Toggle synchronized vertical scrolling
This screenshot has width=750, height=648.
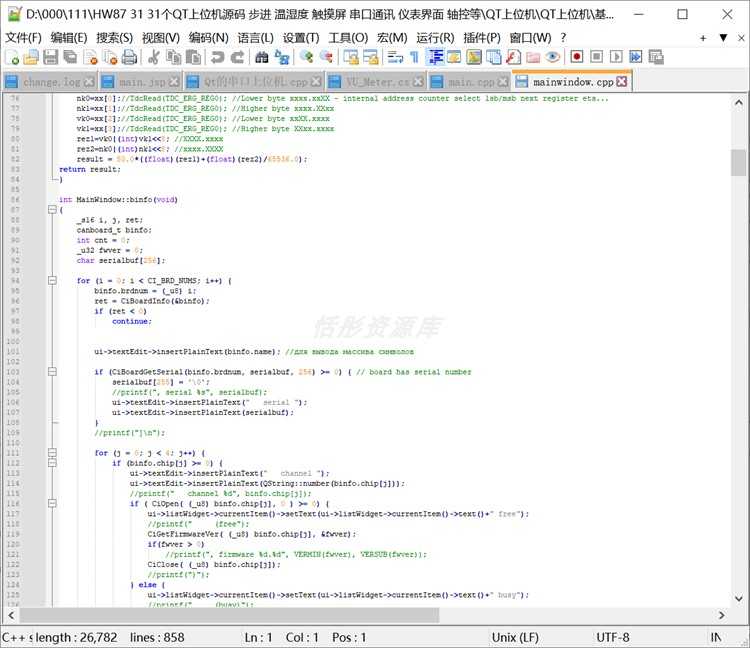click(x=351, y=57)
